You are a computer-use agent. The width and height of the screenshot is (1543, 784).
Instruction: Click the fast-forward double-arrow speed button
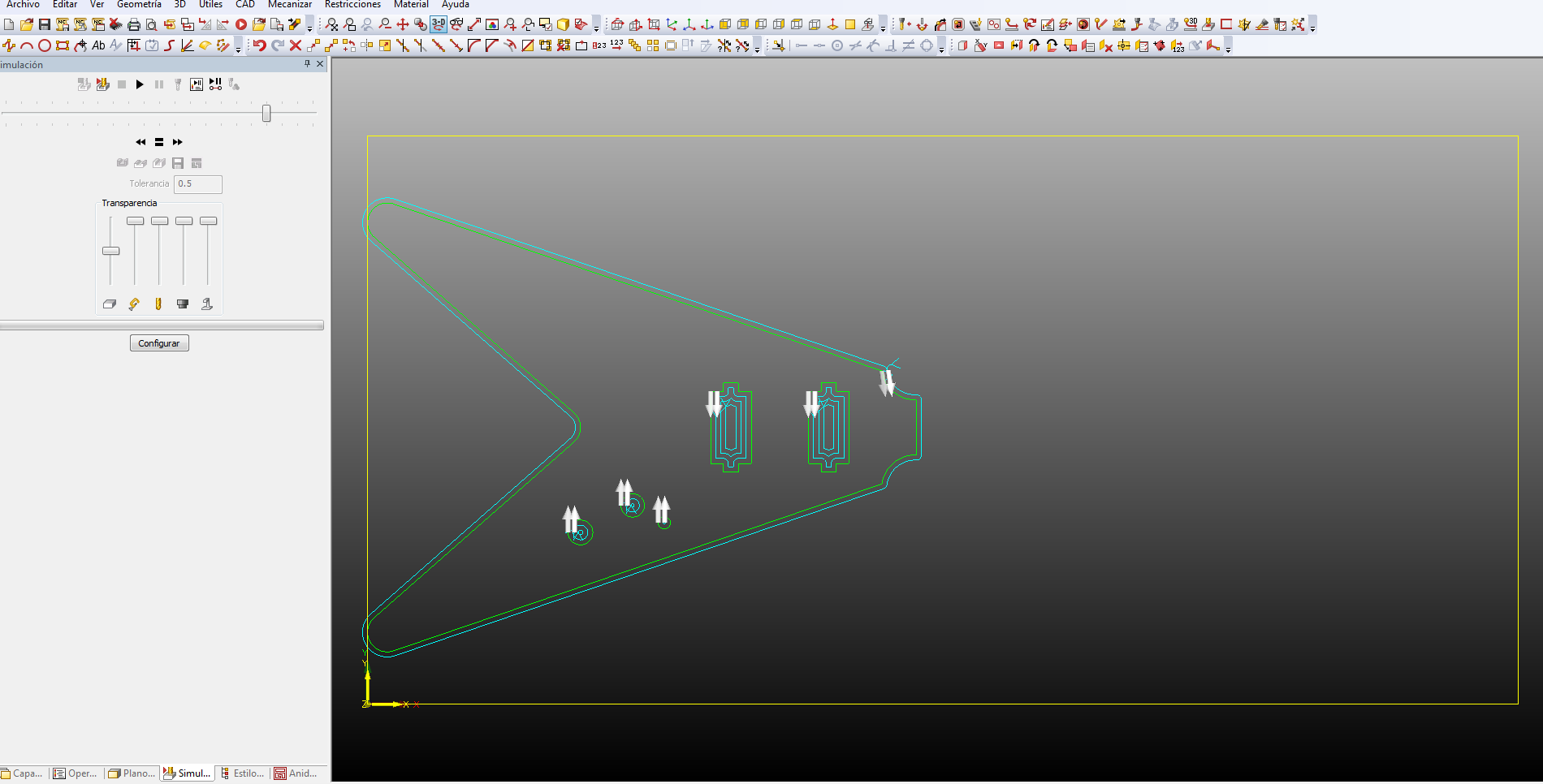178,142
